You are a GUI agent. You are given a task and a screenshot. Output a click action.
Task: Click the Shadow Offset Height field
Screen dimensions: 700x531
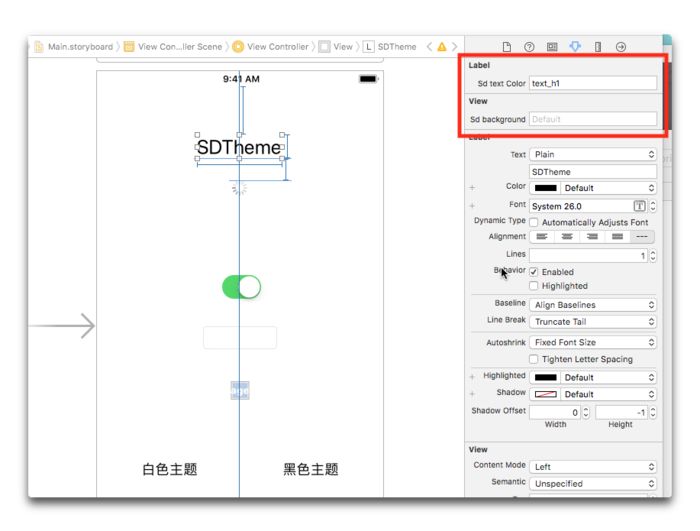[x=621, y=412]
